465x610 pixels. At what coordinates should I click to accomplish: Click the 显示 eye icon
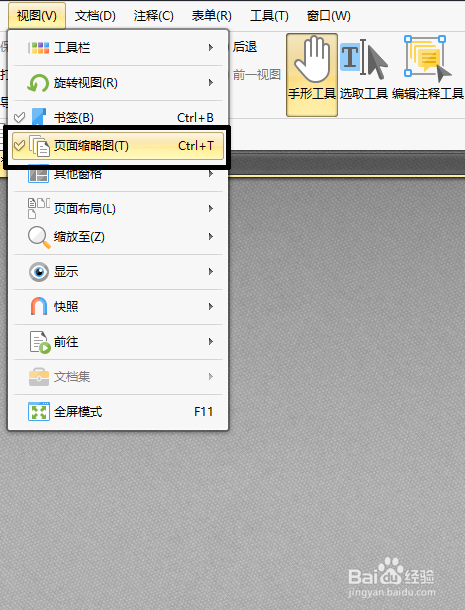click(x=39, y=272)
